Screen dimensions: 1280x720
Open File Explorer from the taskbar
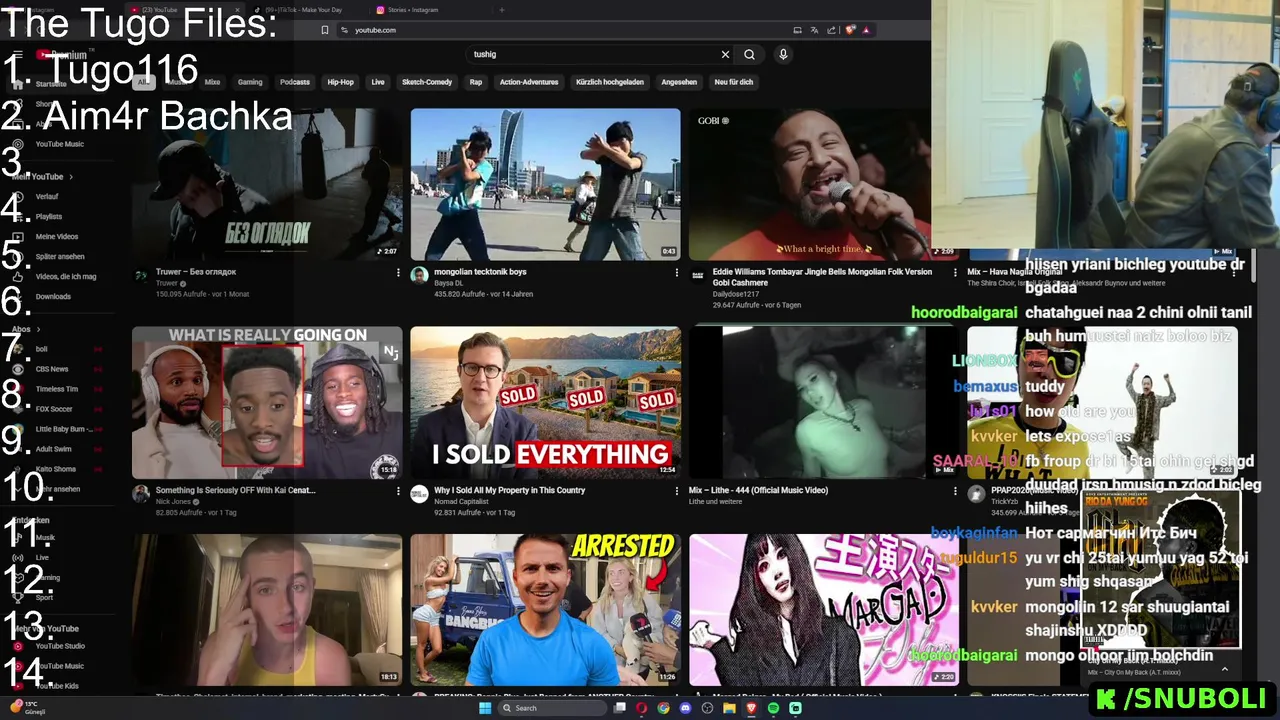pos(729,708)
